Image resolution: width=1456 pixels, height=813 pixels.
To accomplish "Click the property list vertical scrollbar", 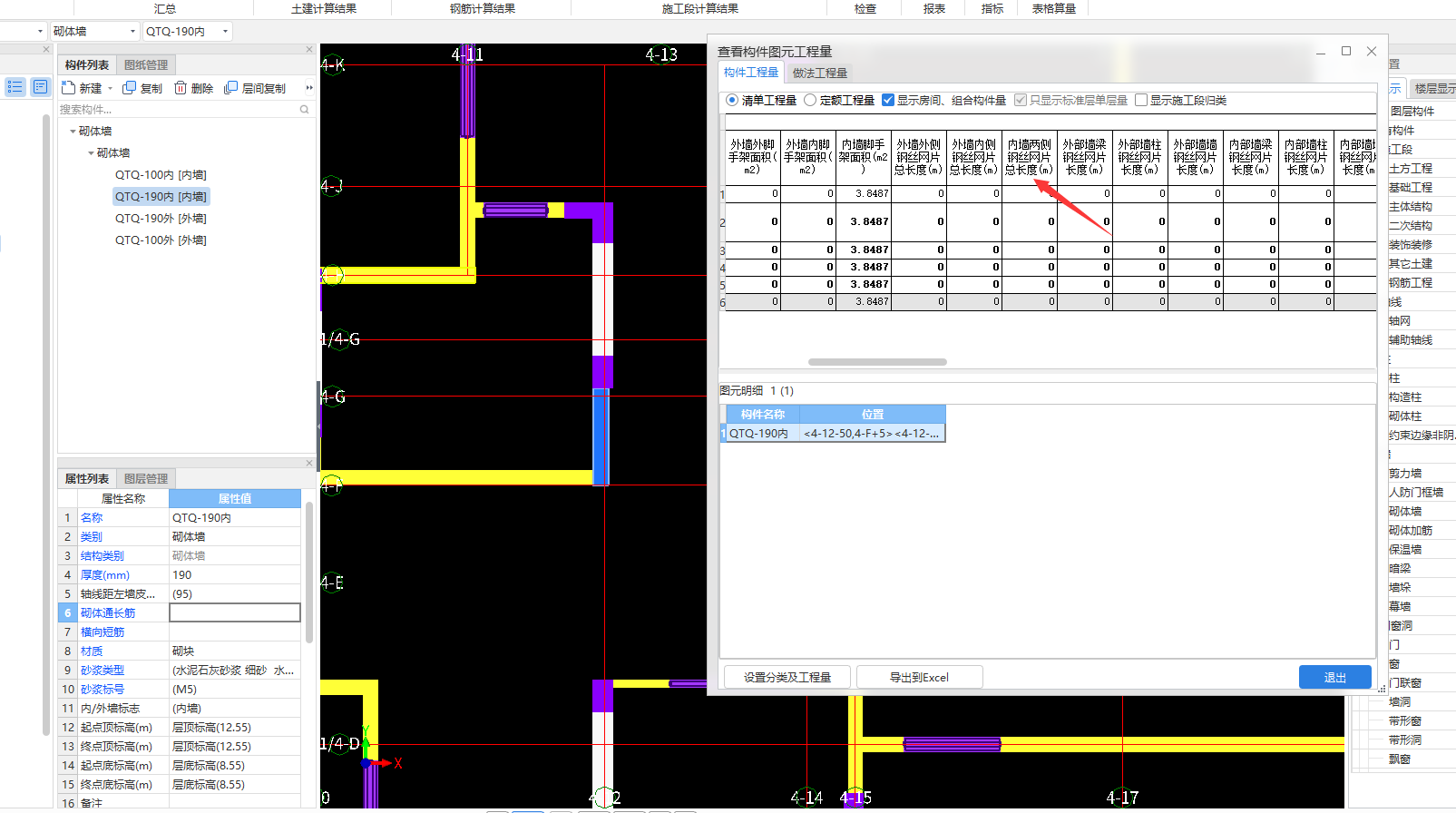I will (x=309, y=572).
